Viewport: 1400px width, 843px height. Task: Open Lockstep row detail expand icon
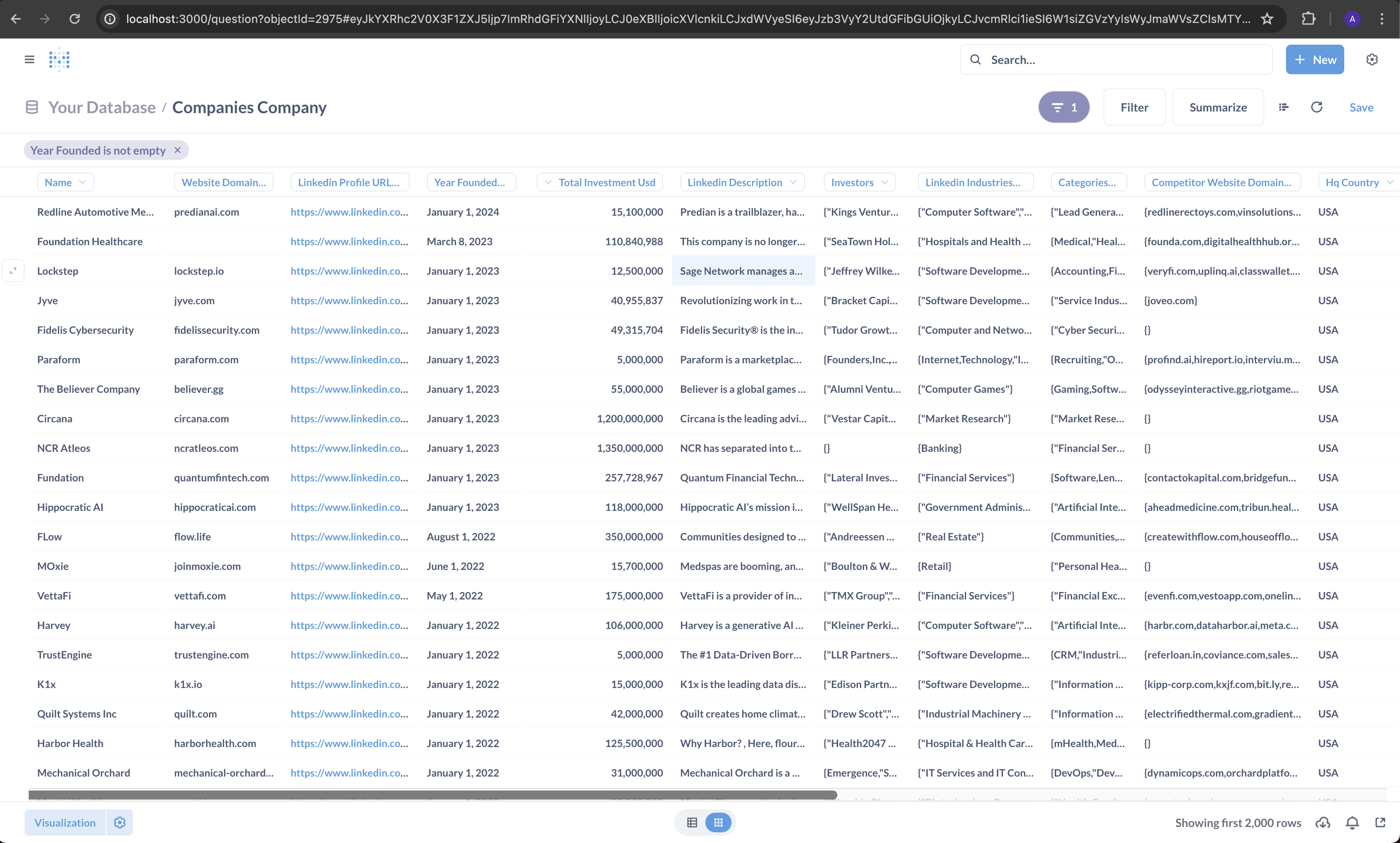(x=13, y=271)
